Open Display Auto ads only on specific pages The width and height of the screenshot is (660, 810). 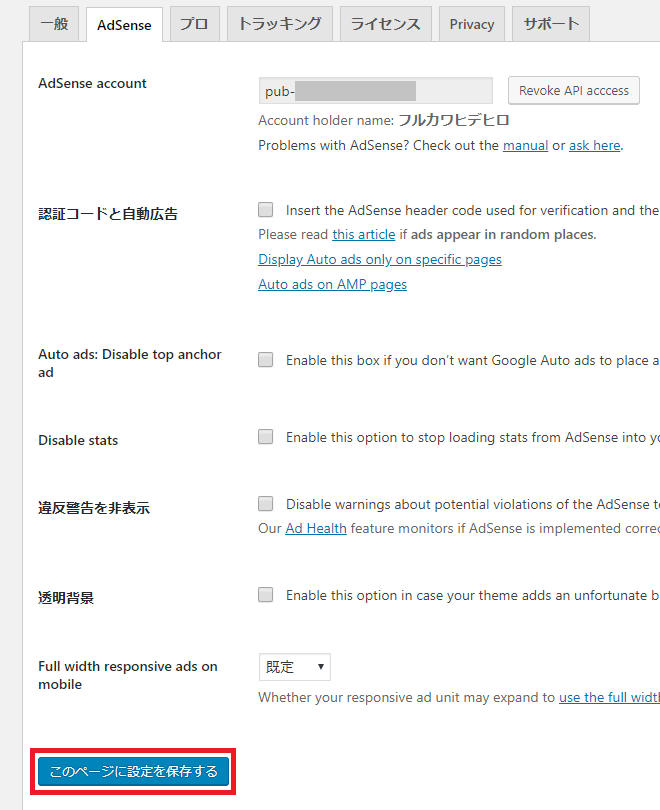click(x=380, y=259)
